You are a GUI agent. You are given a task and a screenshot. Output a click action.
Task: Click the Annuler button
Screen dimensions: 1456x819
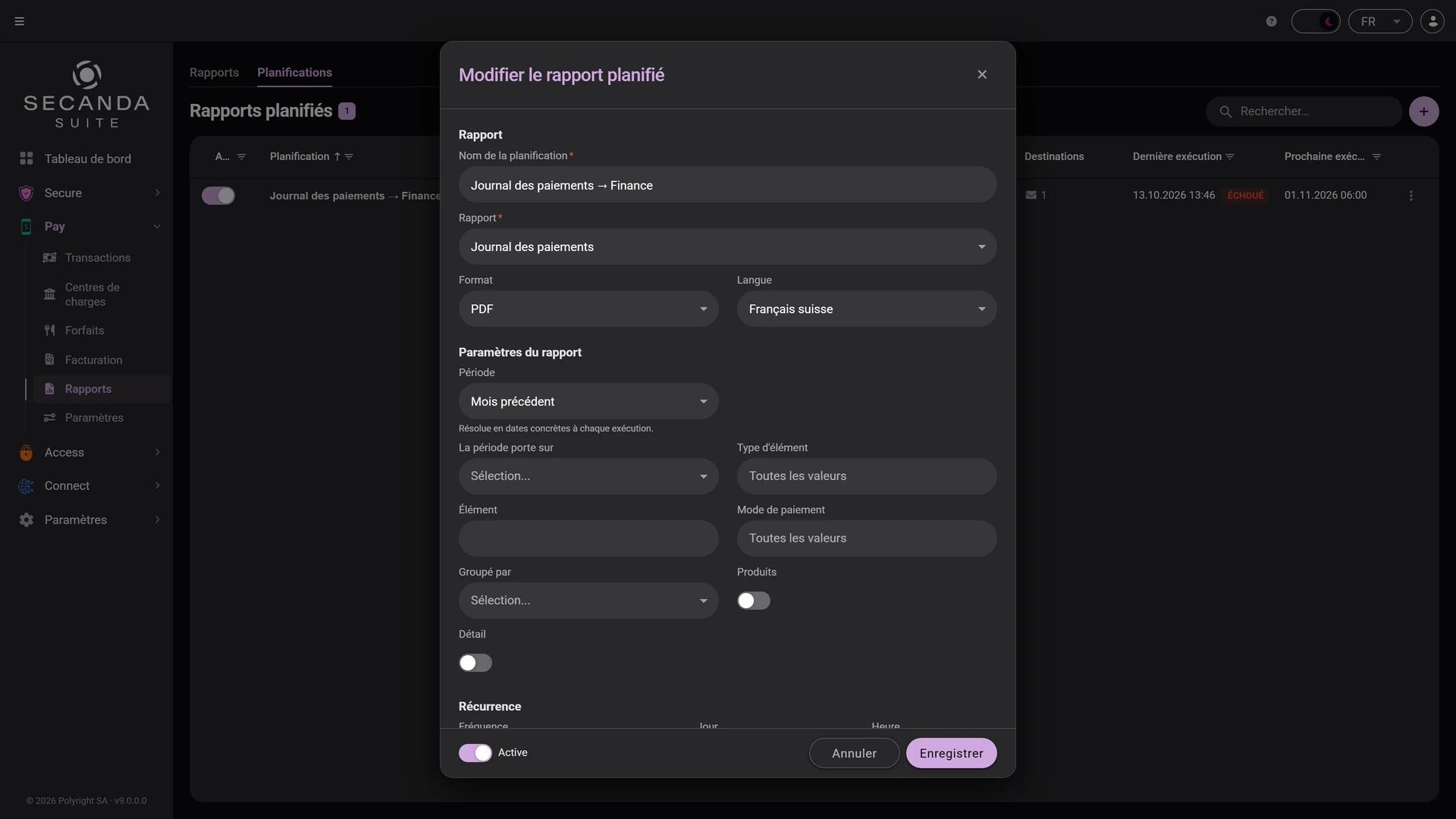pos(855,753)
